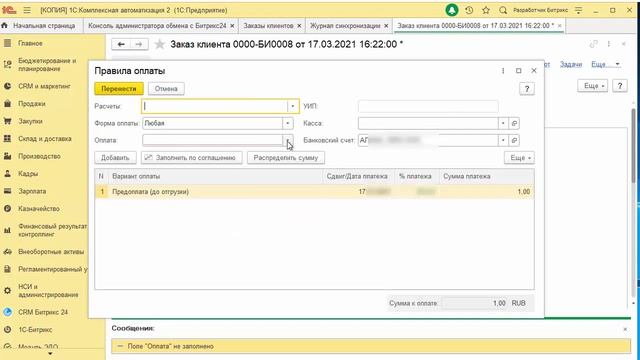Screen dimensions: 640x360
Task: Click the Сумма к оплате value
Action: (x=476, y=303)
